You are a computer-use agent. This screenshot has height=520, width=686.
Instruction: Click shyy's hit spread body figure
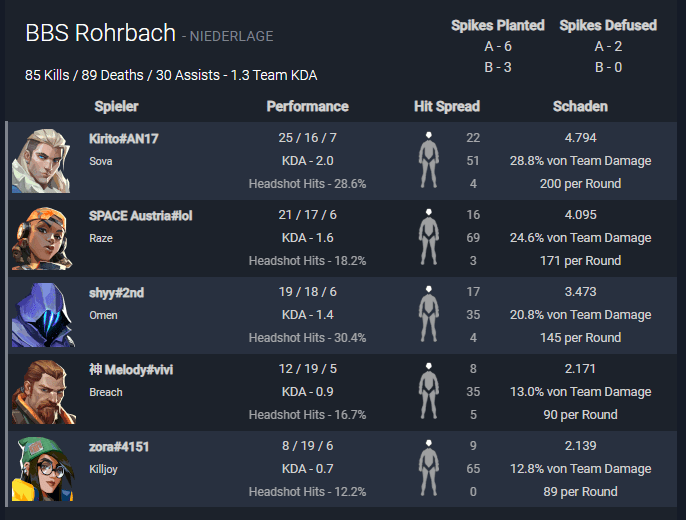[x=429, y=314]
